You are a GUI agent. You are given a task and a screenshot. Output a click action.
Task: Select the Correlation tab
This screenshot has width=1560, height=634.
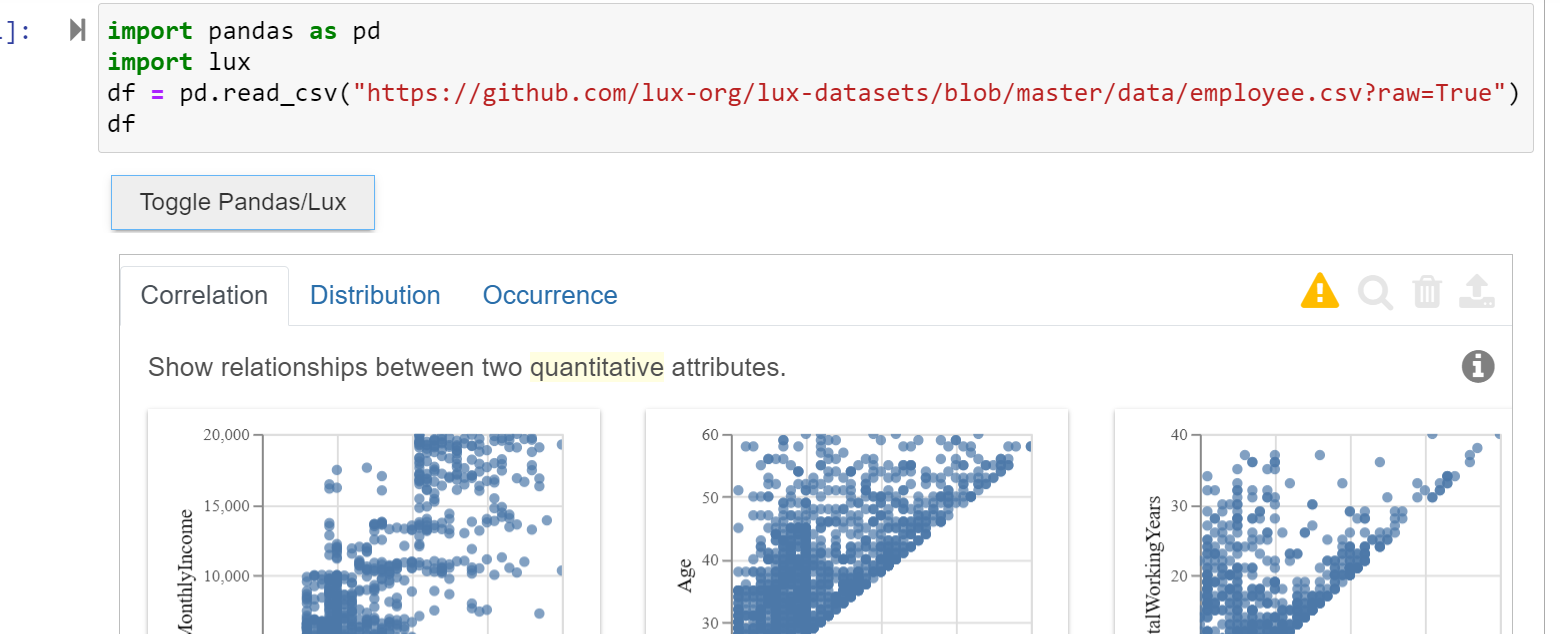204,295
